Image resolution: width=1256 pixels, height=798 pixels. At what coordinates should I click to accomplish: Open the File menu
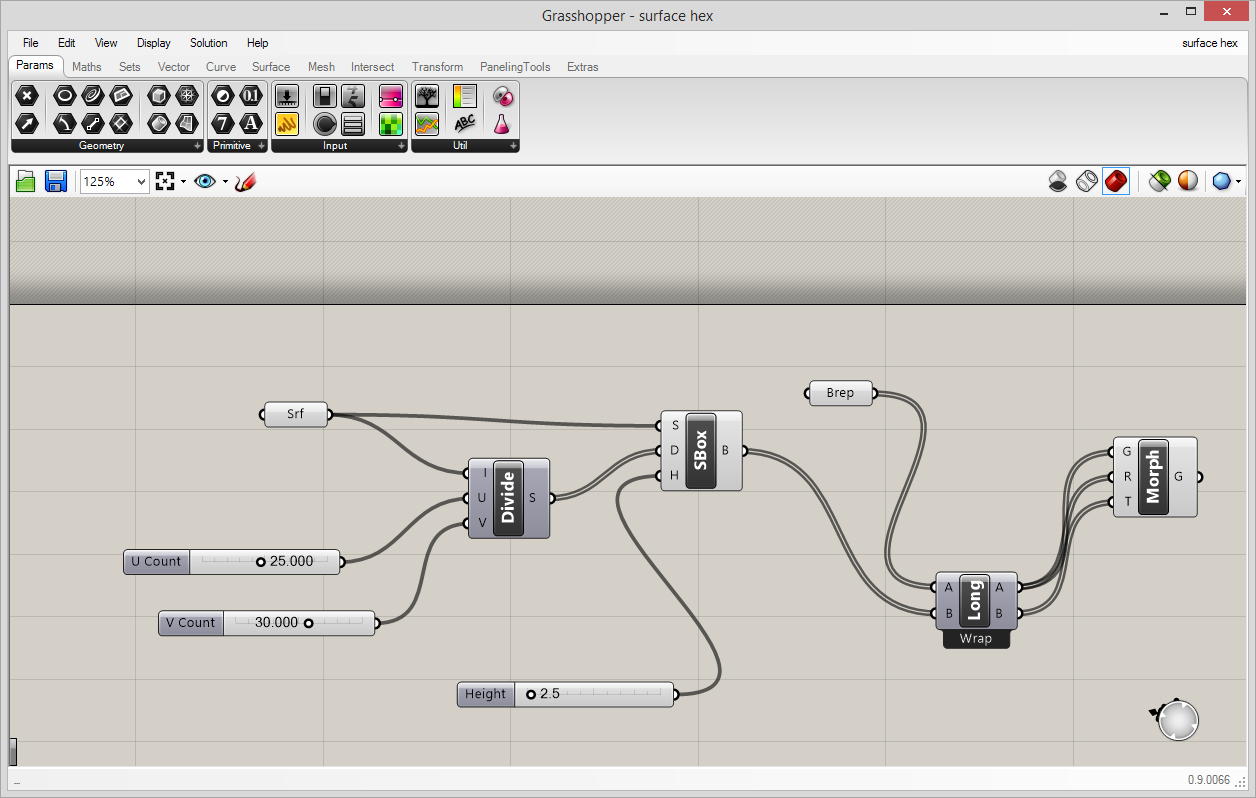point(30,43)
